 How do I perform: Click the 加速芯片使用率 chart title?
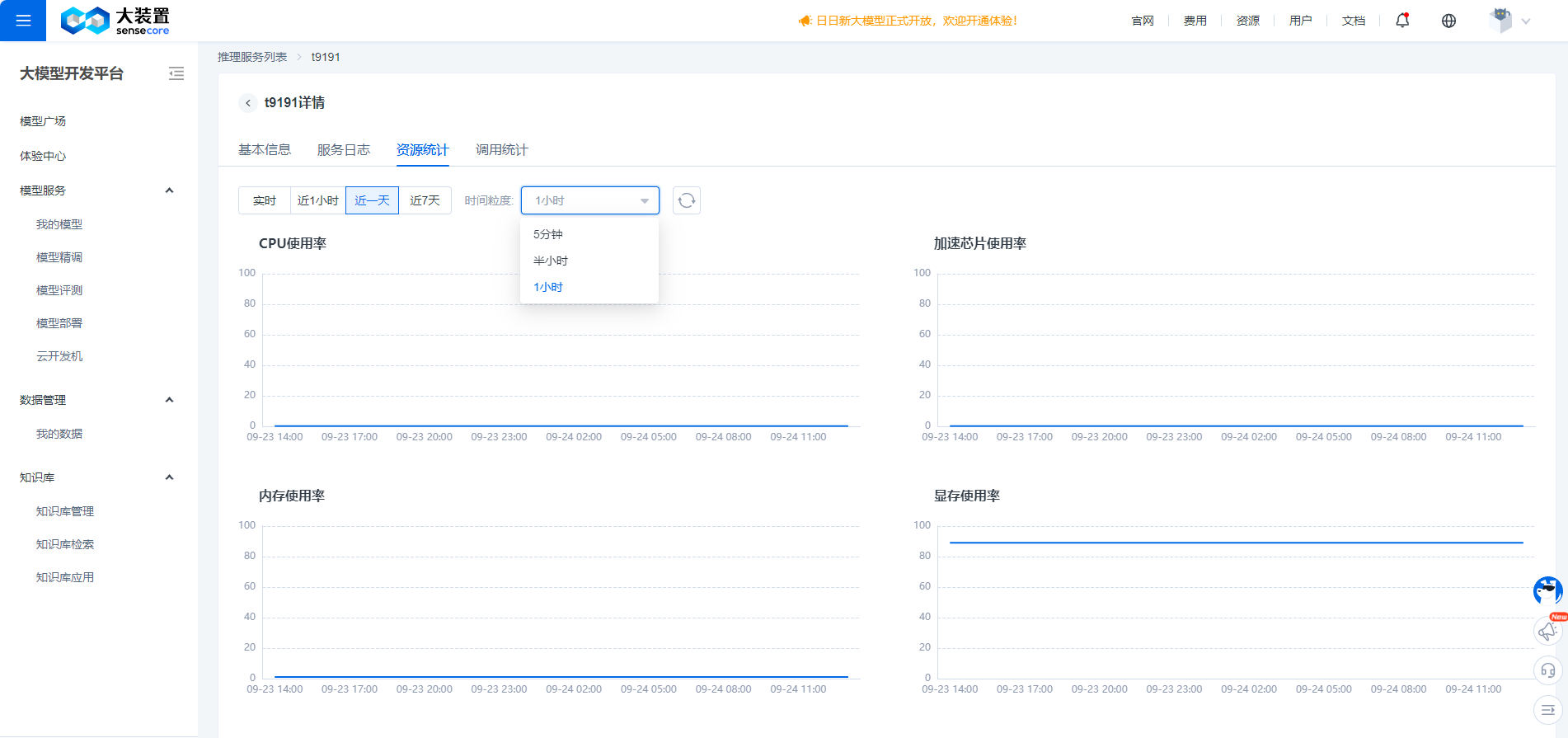[x=980, y=243]
